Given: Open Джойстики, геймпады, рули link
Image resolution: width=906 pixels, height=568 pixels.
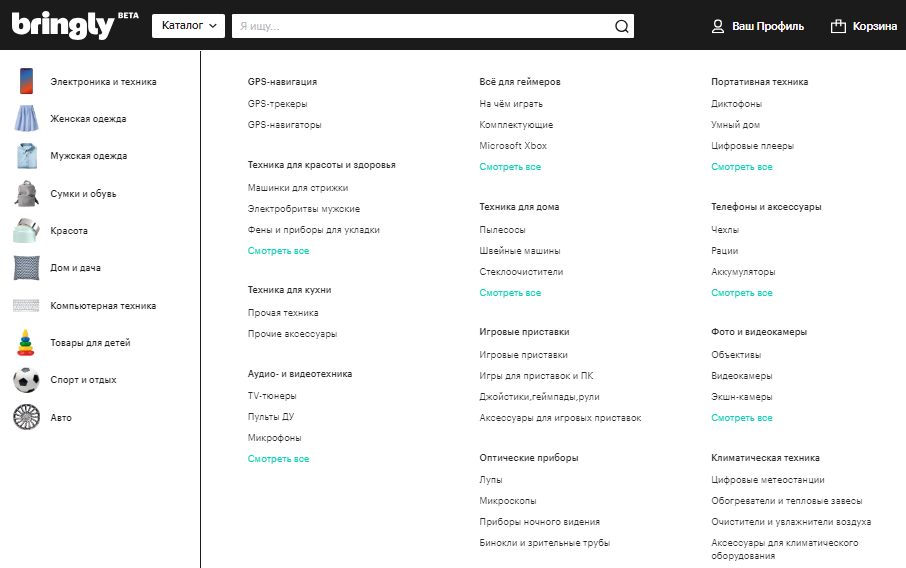Looking at the screenshot, I should [x=539, y=396].
